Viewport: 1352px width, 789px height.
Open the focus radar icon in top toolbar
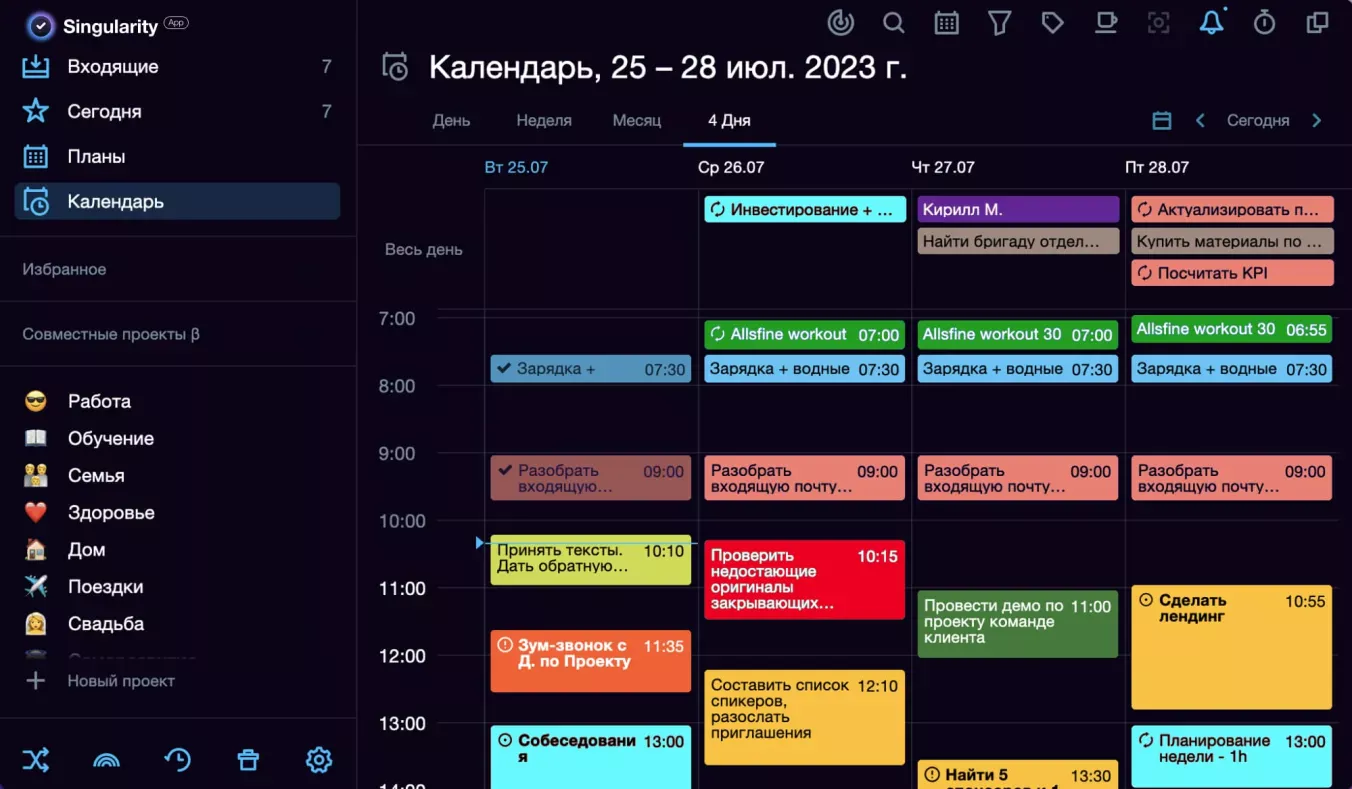(842, 22)
